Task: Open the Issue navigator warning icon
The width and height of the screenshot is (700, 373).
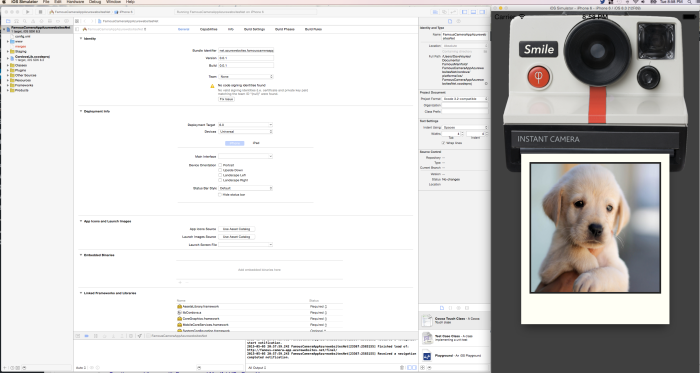Action: pos(33,21)
